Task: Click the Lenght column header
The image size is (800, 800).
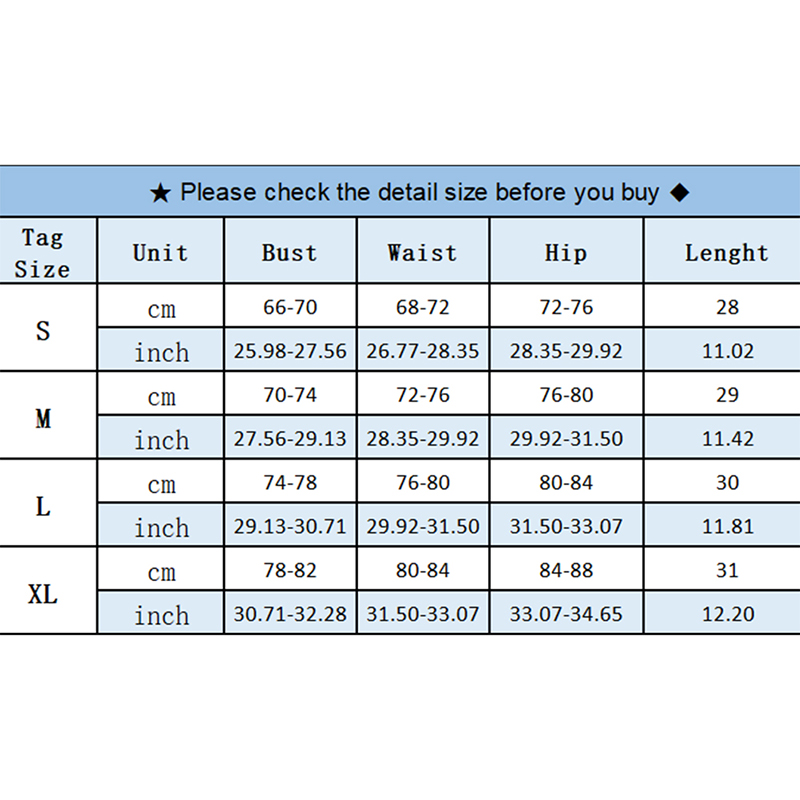Action: pyautogui.click(x=727, y=252)
